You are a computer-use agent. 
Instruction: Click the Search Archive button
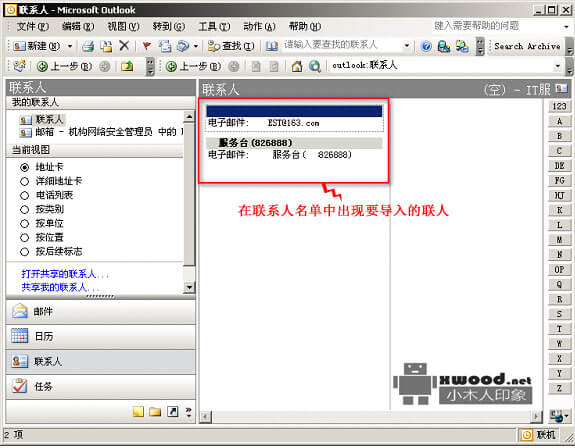coord(527,46)
